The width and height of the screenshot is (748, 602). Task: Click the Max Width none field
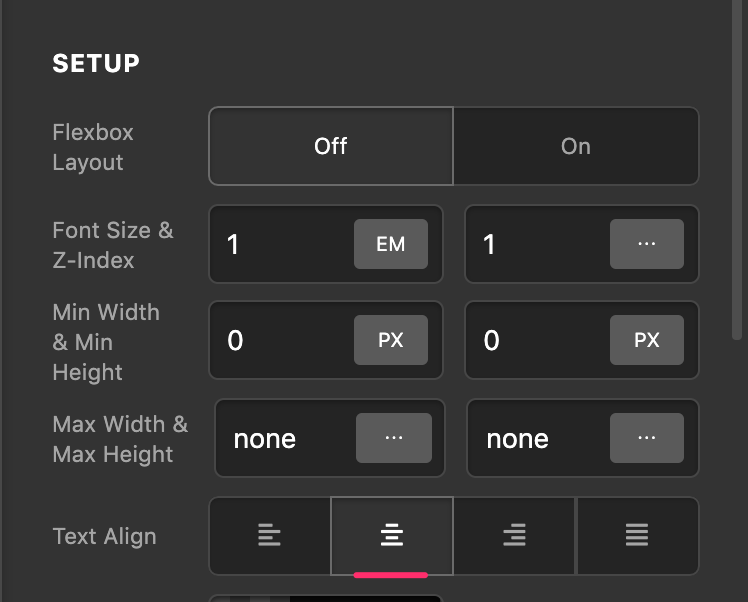pos(285,438)
